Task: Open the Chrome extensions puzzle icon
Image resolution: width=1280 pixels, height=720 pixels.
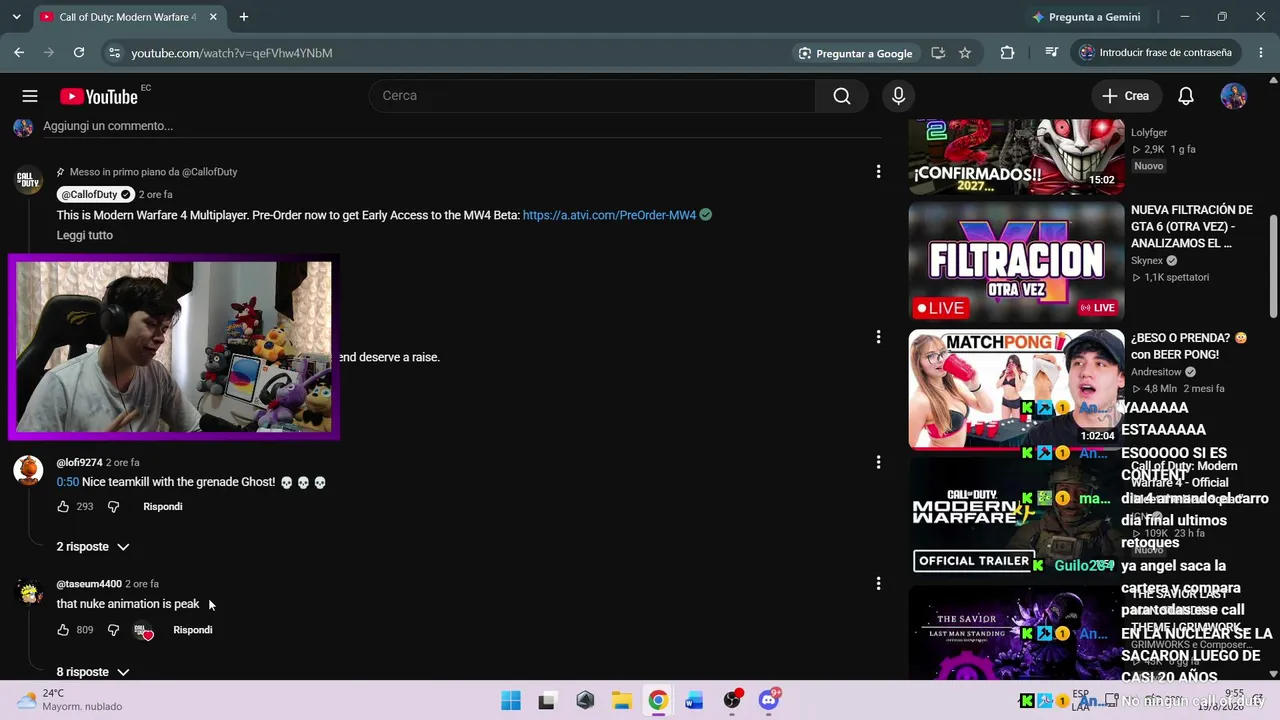Action: click(x=1007, y=53)
